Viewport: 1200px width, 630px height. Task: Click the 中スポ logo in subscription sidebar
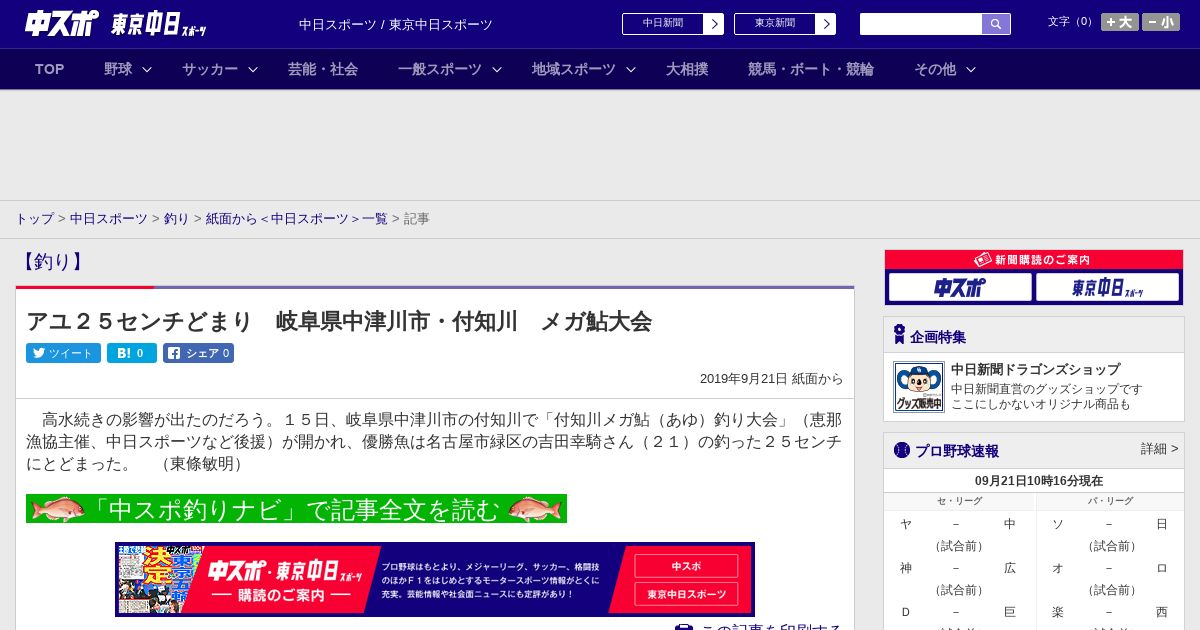960,287
